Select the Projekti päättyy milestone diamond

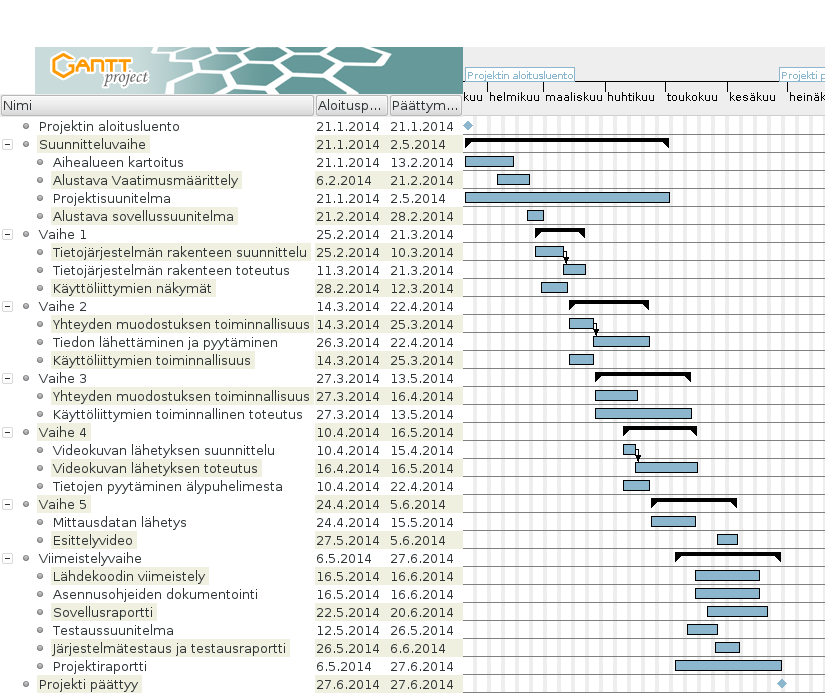point(782,684)
